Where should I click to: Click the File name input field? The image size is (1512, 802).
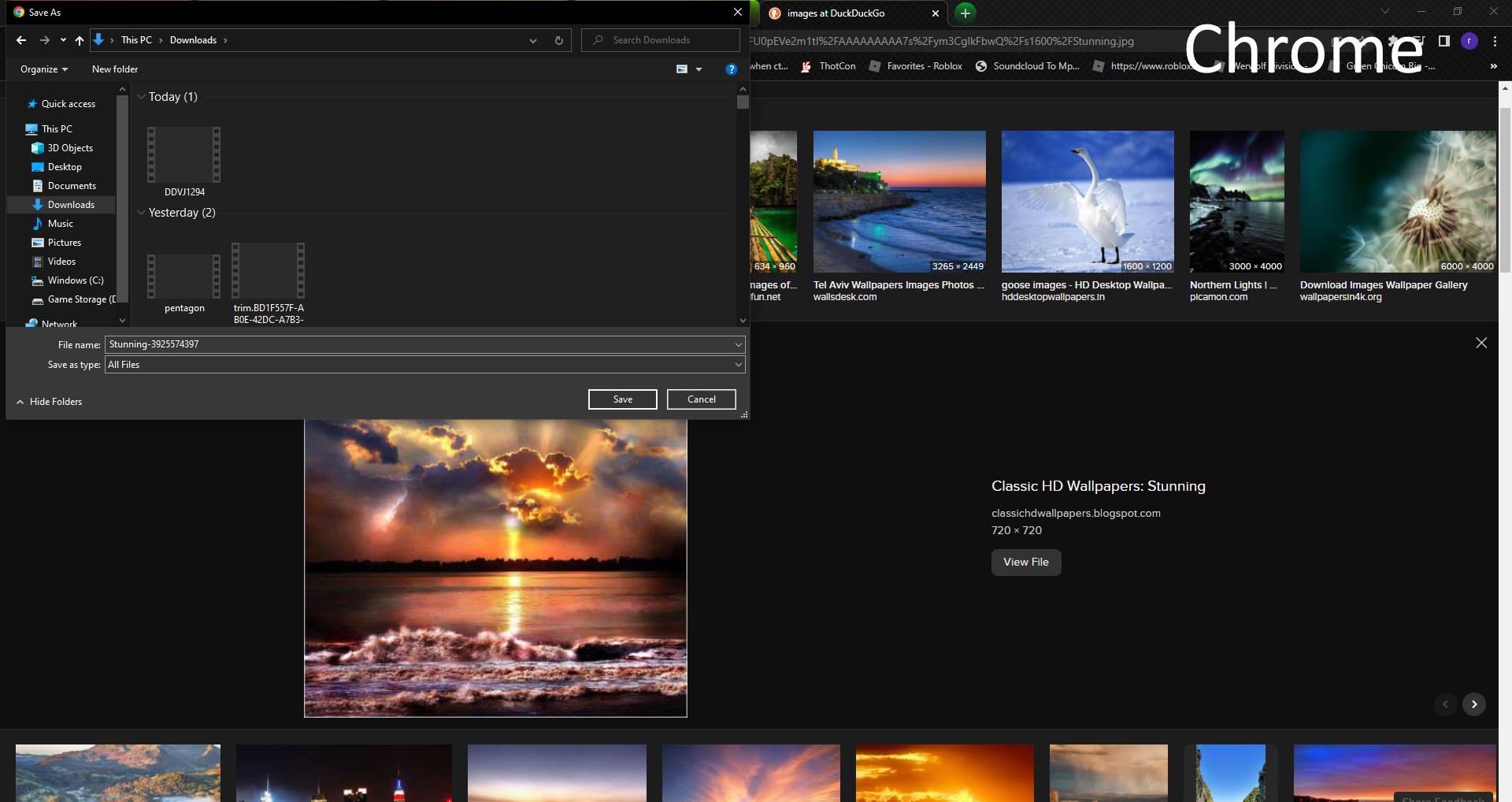tap(419, 344)
